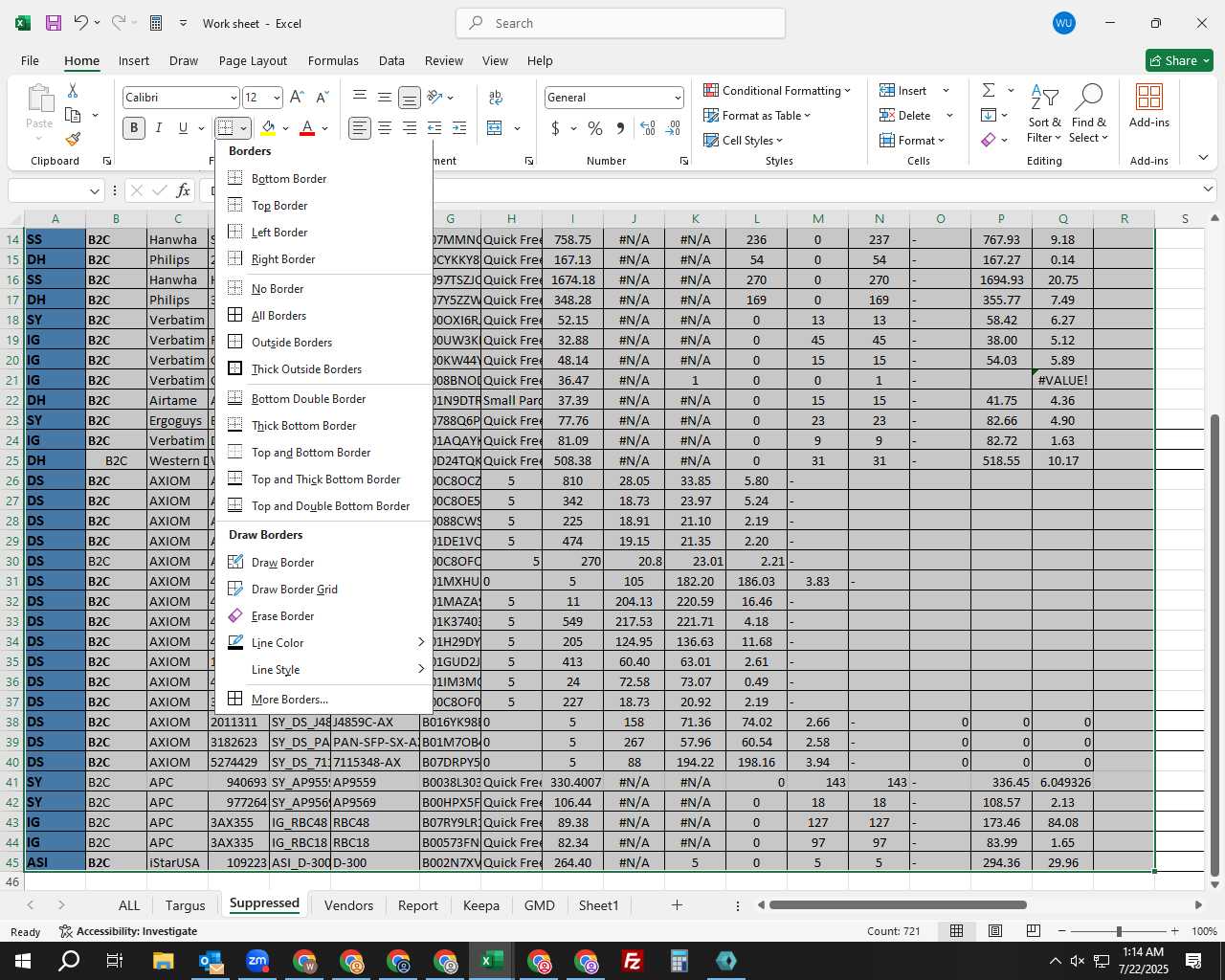
Task: Click the Decrease Font Size icon
Action: [323, 97]
